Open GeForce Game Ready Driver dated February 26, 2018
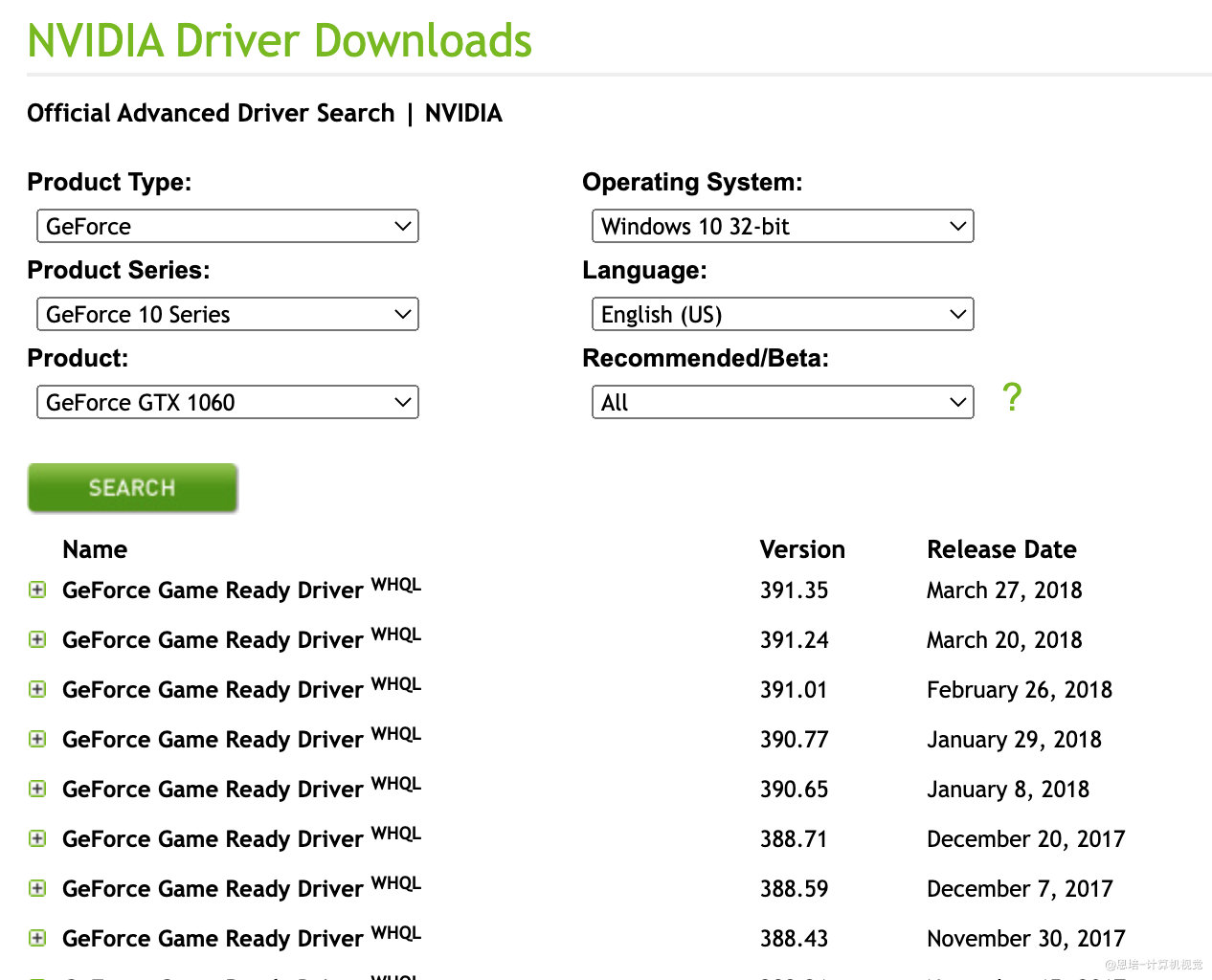Viewport: 1212px width, 980px height. [x=241, y=688]
